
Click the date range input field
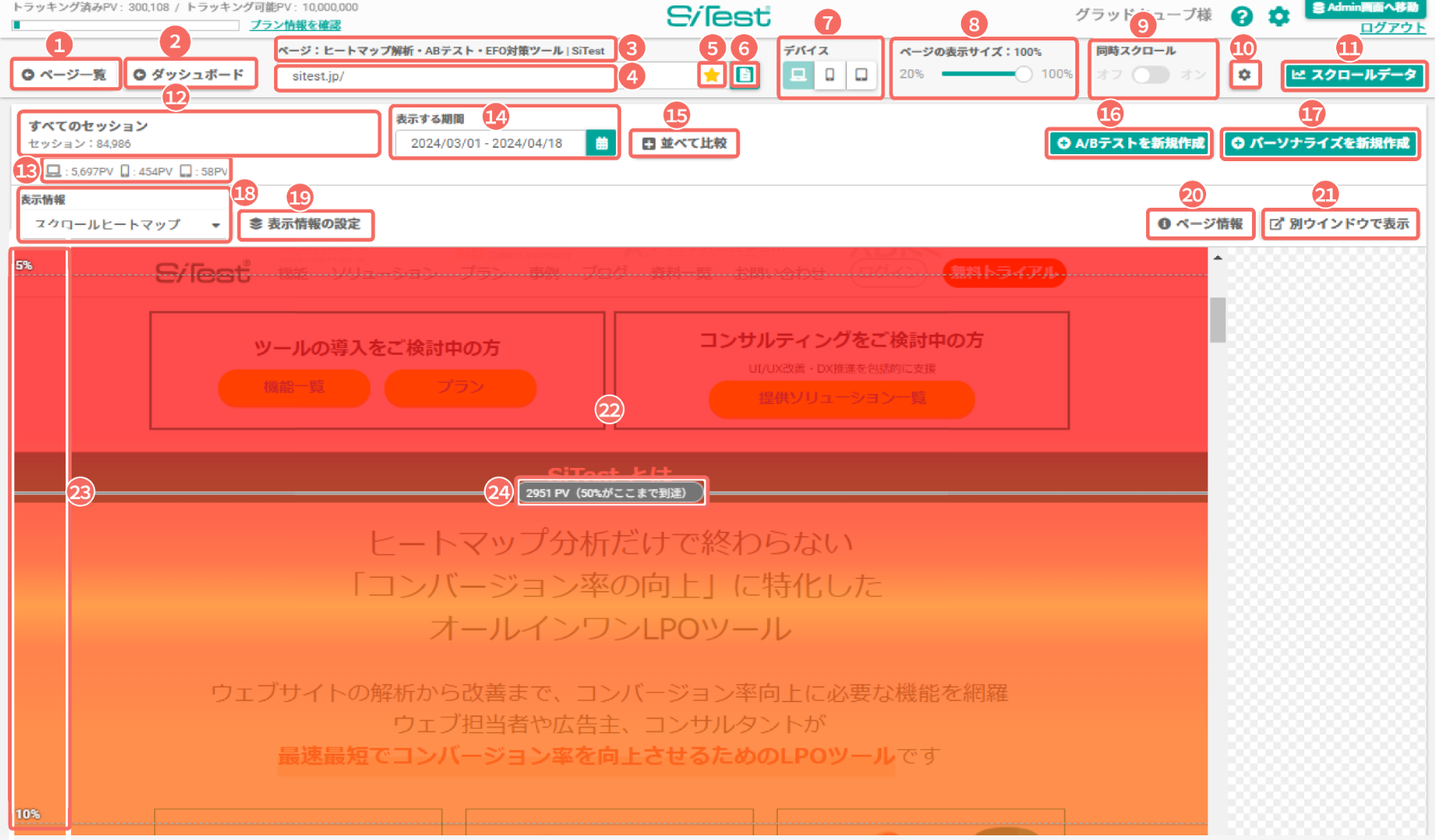[489, 143]
